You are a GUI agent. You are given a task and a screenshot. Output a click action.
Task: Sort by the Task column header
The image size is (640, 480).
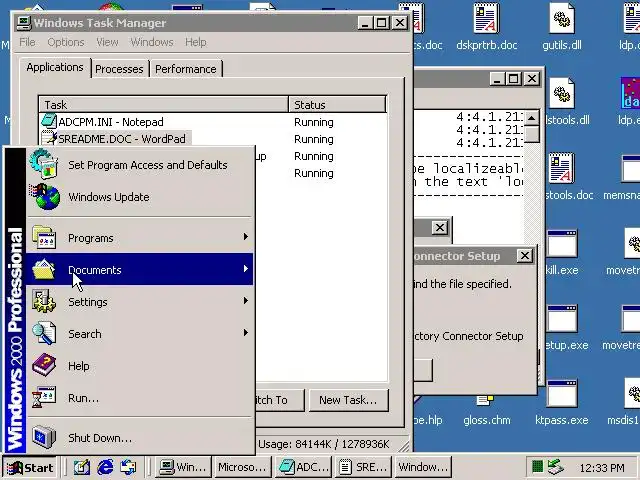[164, 104]
